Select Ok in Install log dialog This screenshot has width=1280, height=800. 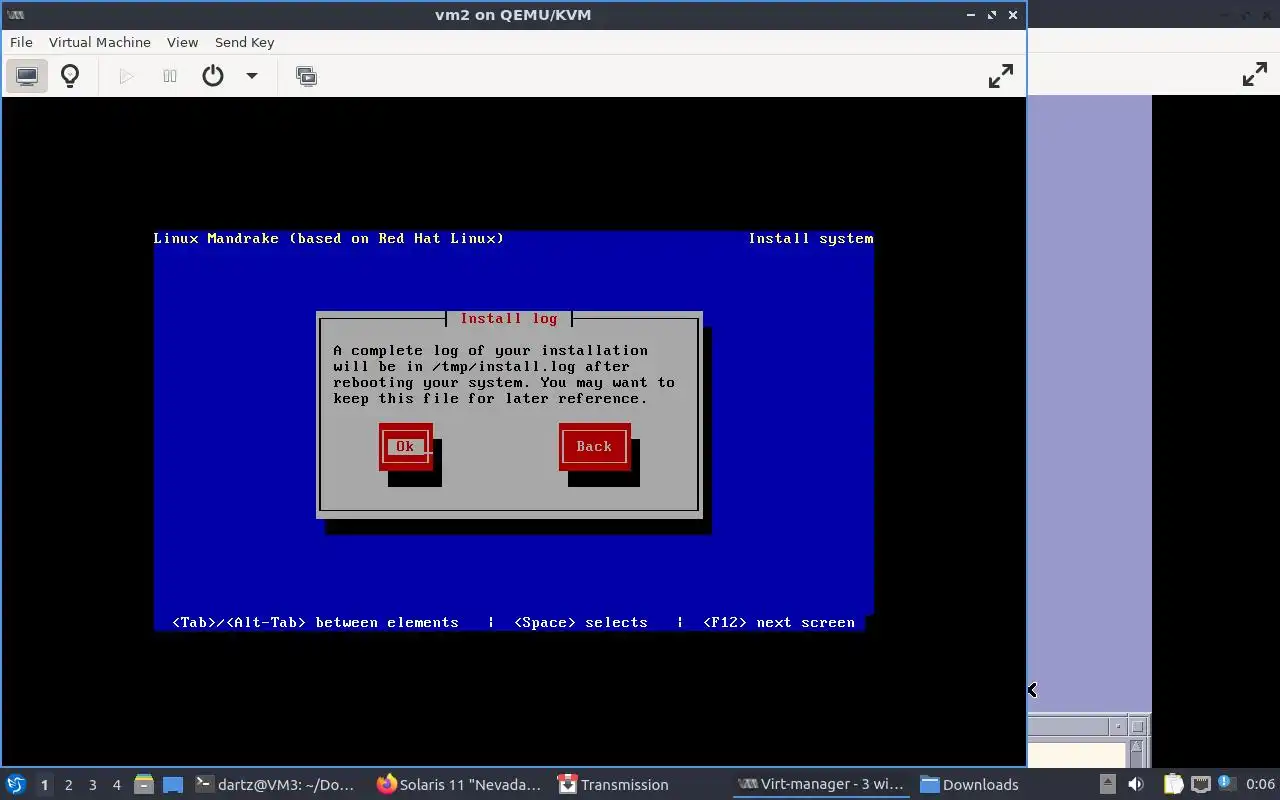(x=405, y=447)
